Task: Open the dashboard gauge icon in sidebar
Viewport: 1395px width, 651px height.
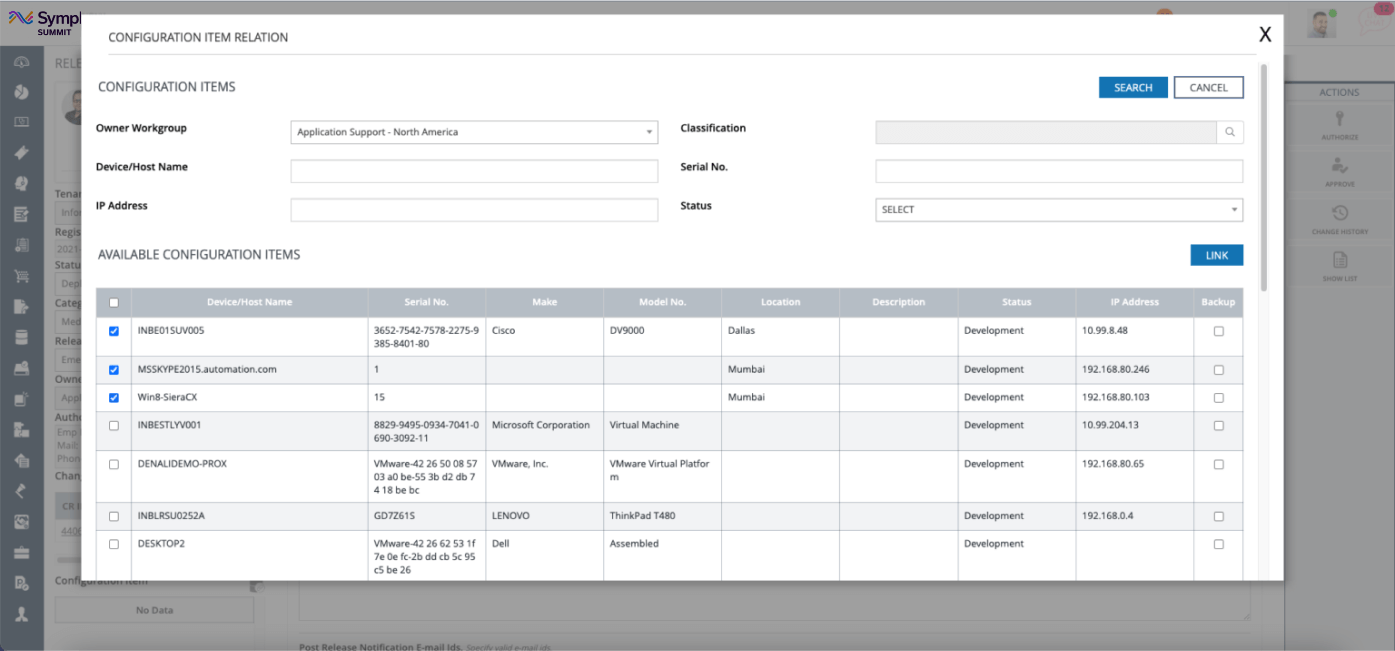Action: pos(21,62)
